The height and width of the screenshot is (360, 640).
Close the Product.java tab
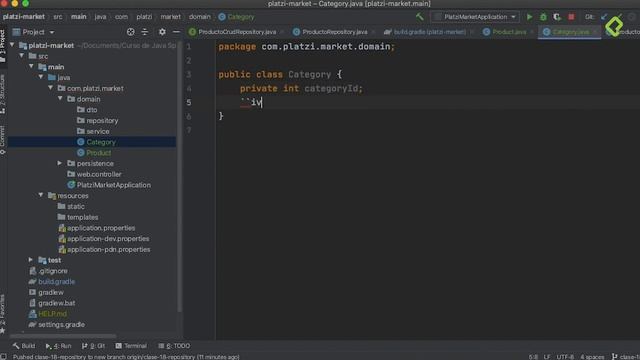point(532,32)
